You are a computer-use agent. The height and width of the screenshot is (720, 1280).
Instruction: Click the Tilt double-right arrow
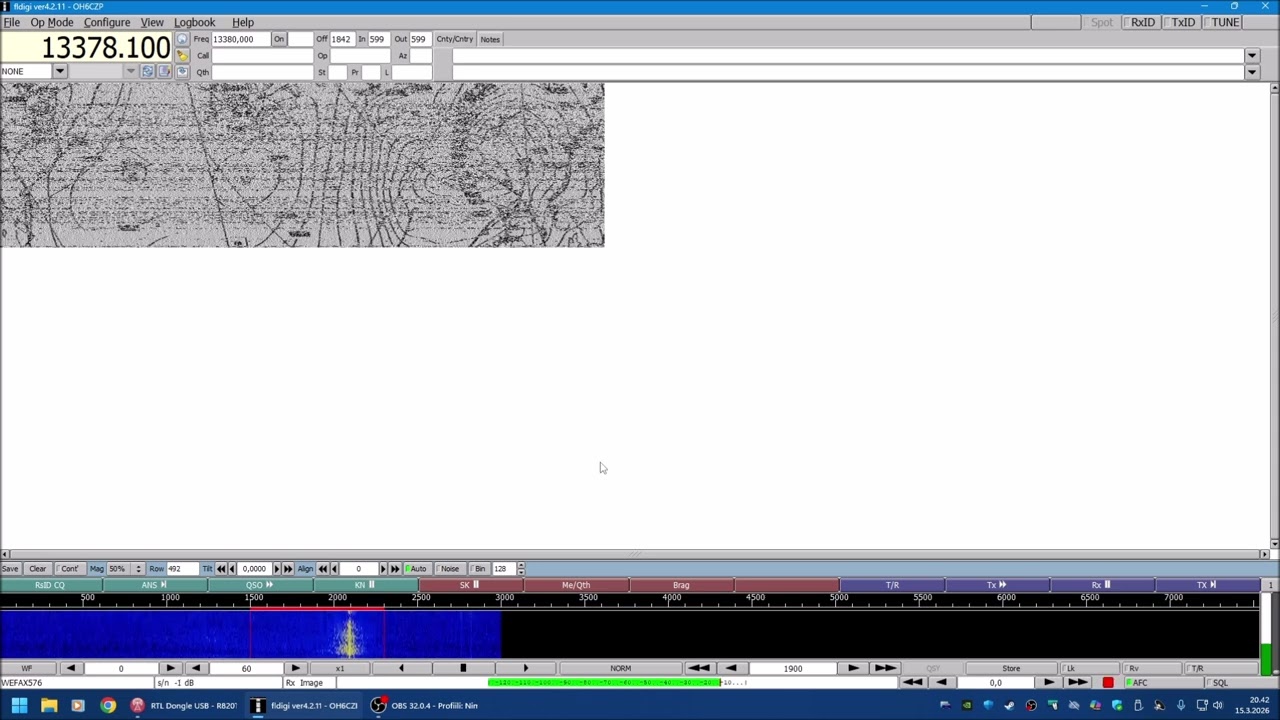click(289, 569)
